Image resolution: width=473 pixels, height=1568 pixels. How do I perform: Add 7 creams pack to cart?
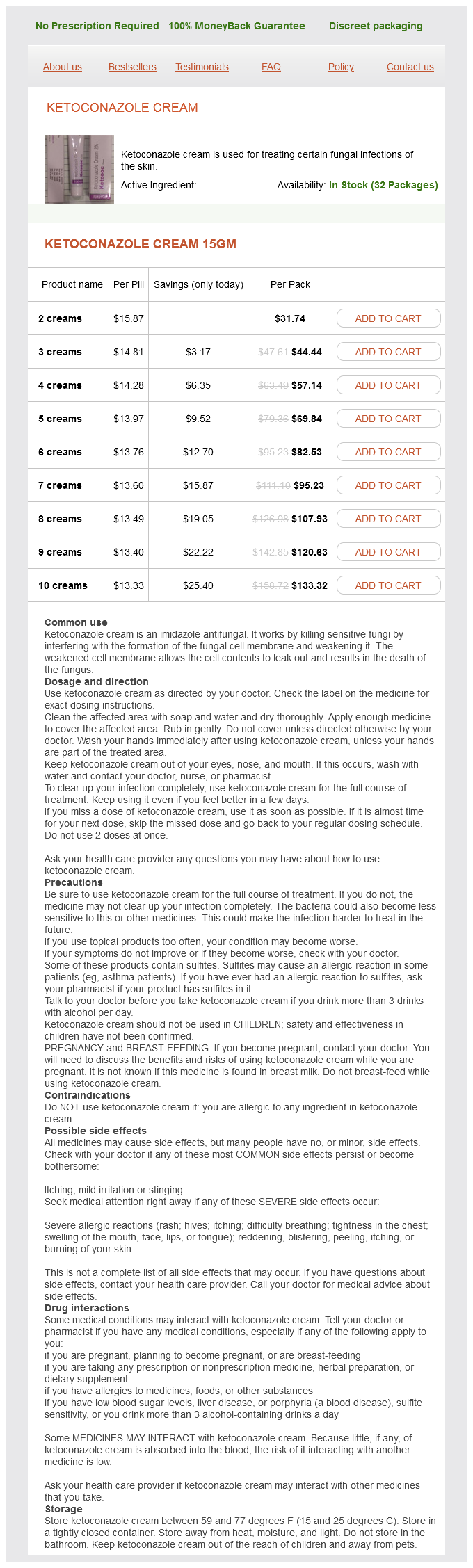pyautogui.click(x=388, y=485)
